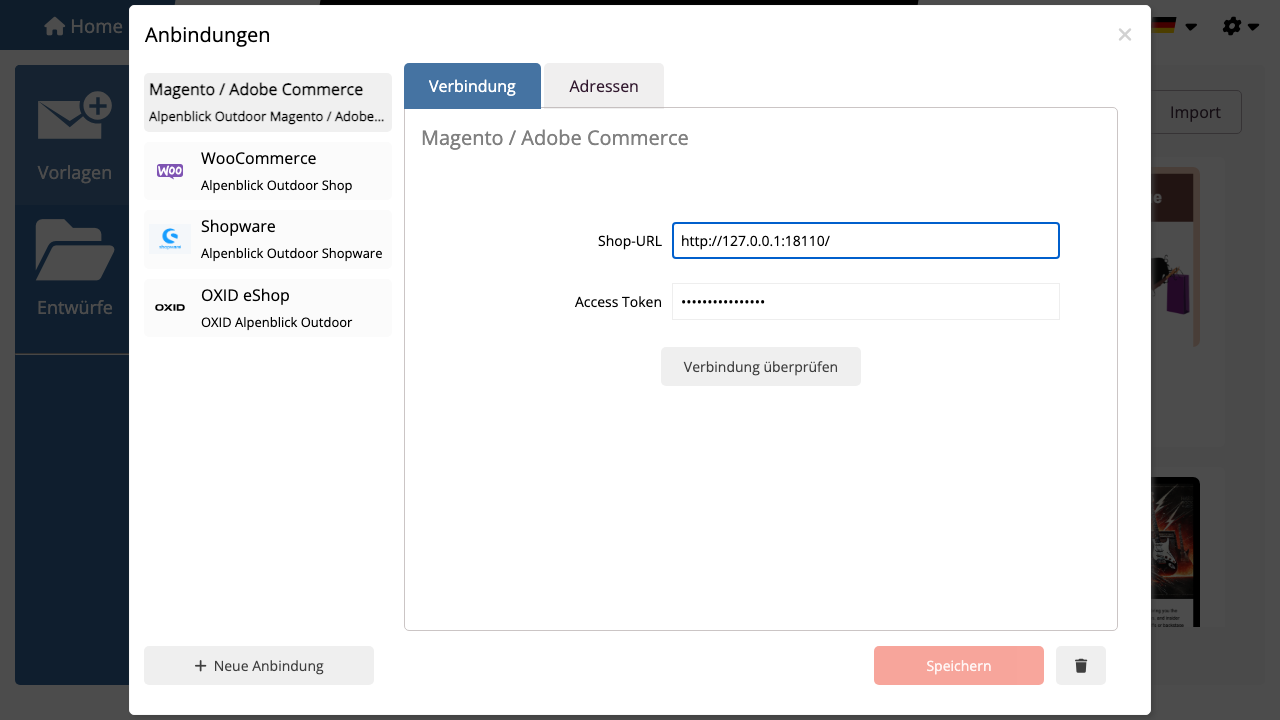This screenshot has width=1280, height=720.
Task: Switch to the Adressen tab
Action: [x=604, y=86]
